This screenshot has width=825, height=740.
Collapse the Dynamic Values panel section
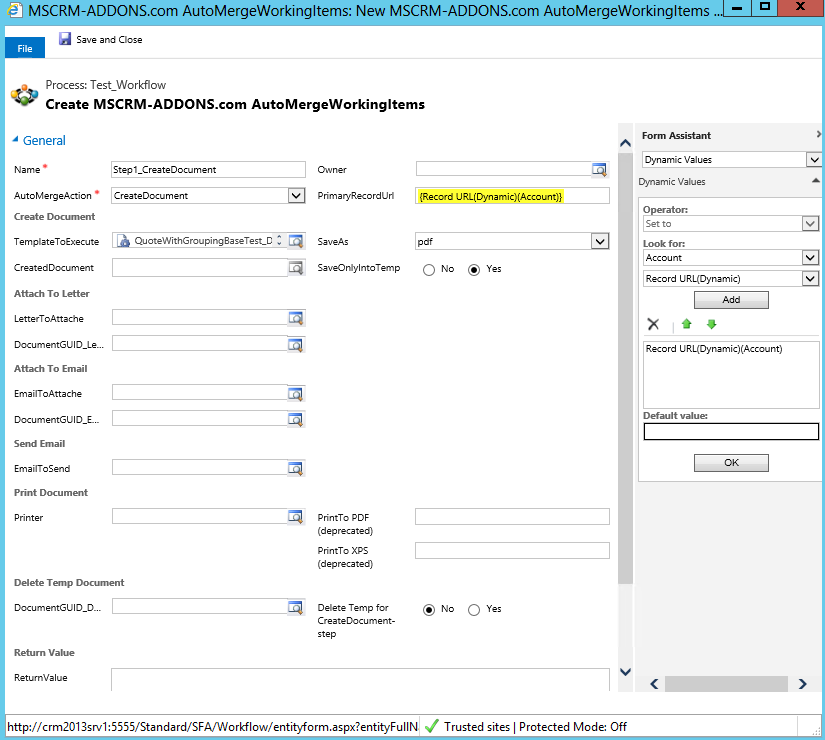tap(816, 181)
